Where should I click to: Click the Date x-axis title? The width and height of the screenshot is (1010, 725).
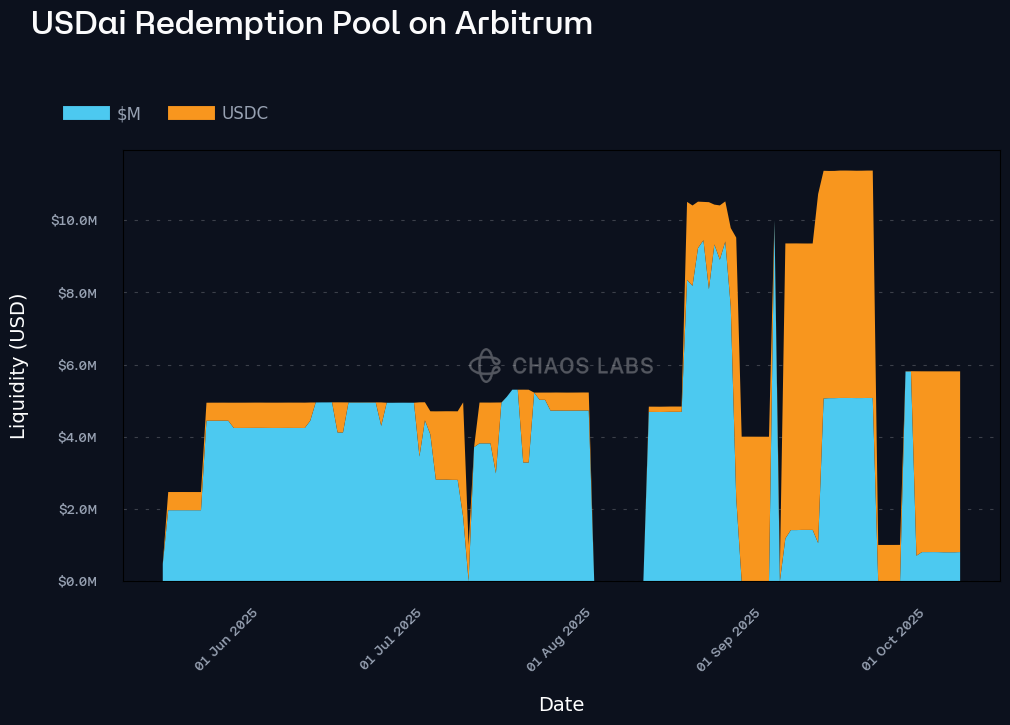click(x=561, y=704)
